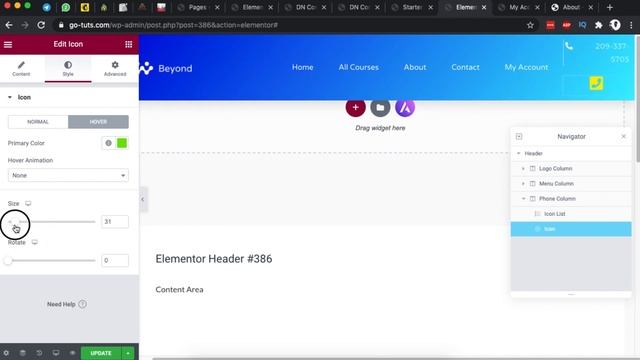Open the Need Help link
Image resolution: width=640 pixels, height=360 pixels.
tap(67, 304)
